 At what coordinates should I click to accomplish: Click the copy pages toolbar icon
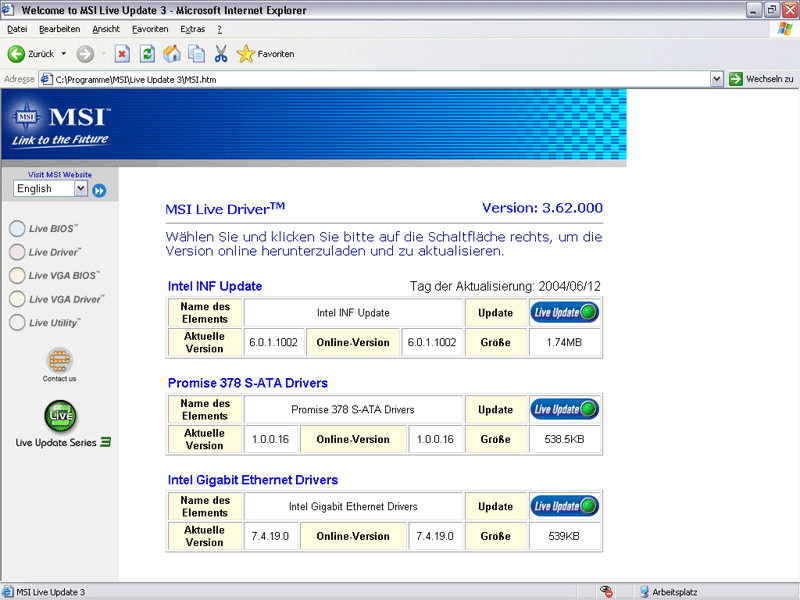(196, 54)
